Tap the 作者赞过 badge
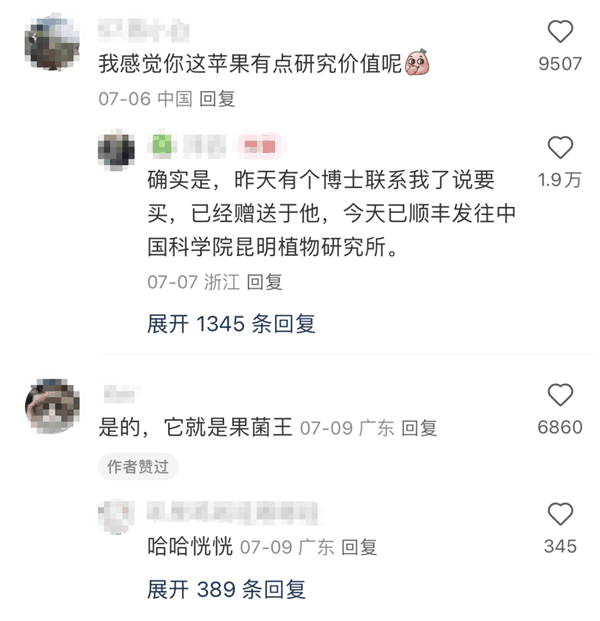This screenshot has height=621, width=600. click(138, 467)
